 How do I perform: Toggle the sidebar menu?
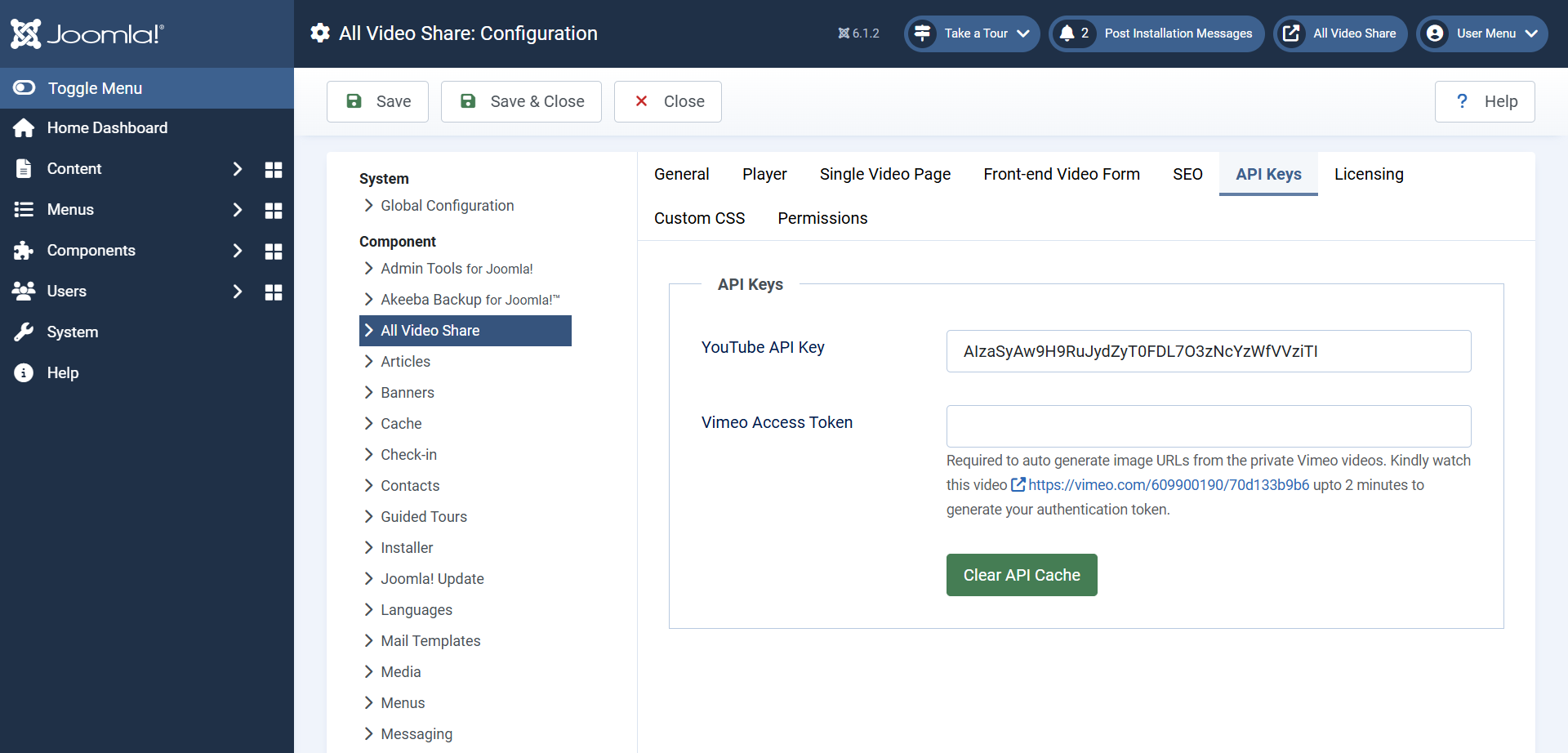point(147,88)
